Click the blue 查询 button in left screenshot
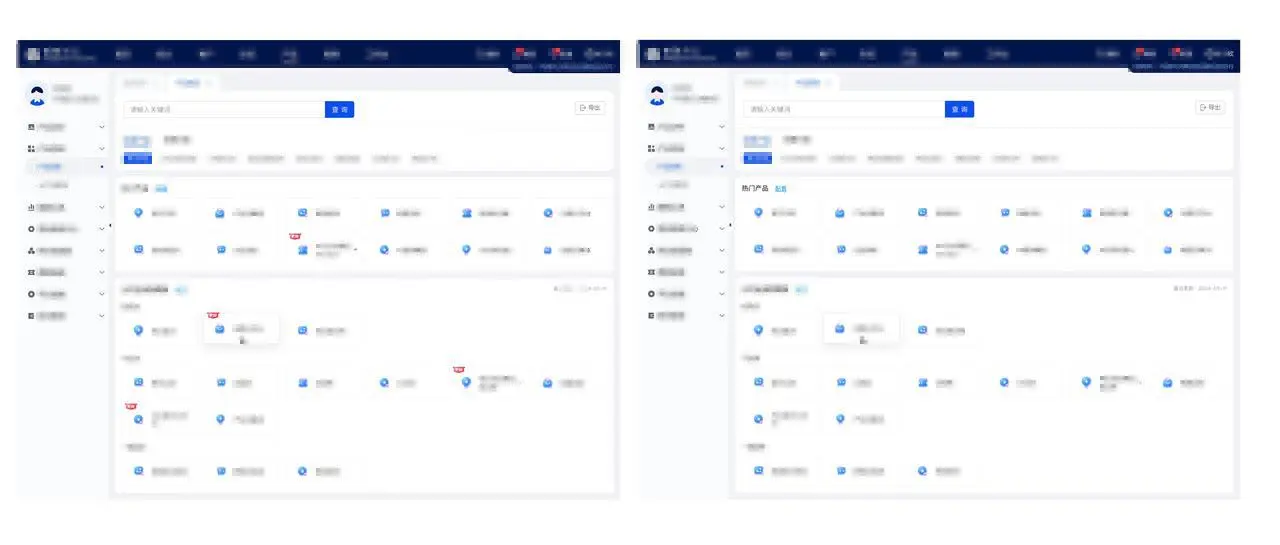 (x=339, y=109)
